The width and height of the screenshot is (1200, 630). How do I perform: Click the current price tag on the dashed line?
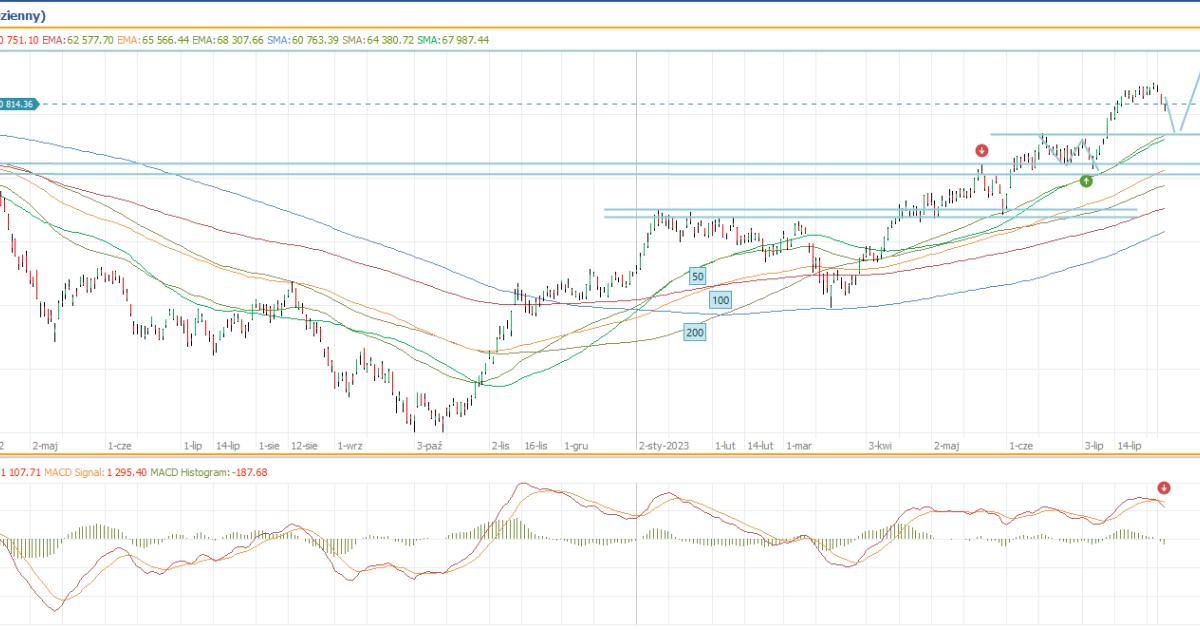pos(18,104)
